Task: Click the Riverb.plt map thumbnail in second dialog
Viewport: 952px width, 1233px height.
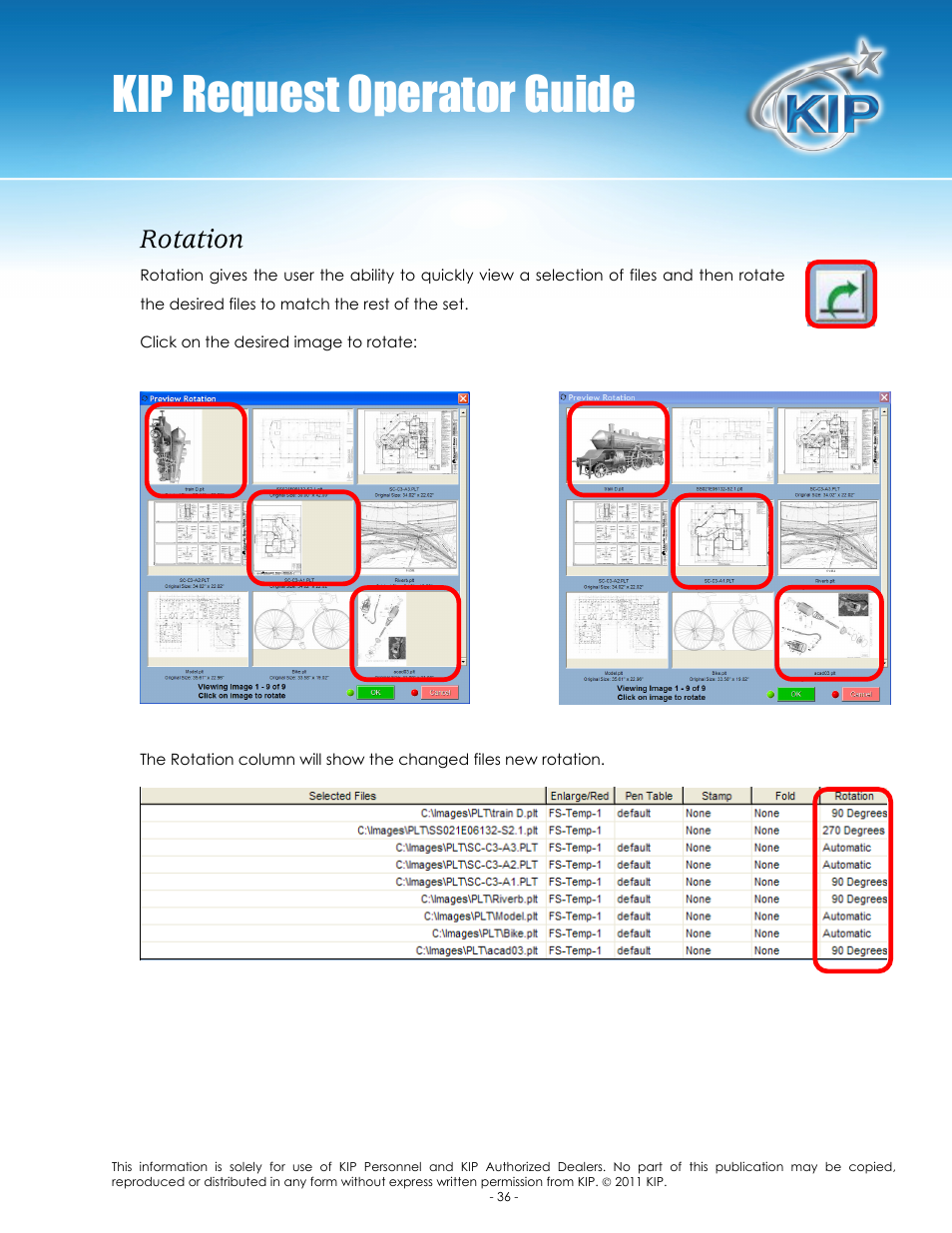Action: coord(828,538)
